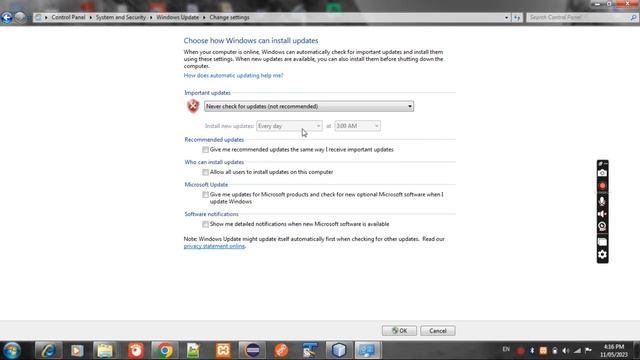Expand the address bar history dropdown arrow
The image size is (640, 360).
click(506, 18)
